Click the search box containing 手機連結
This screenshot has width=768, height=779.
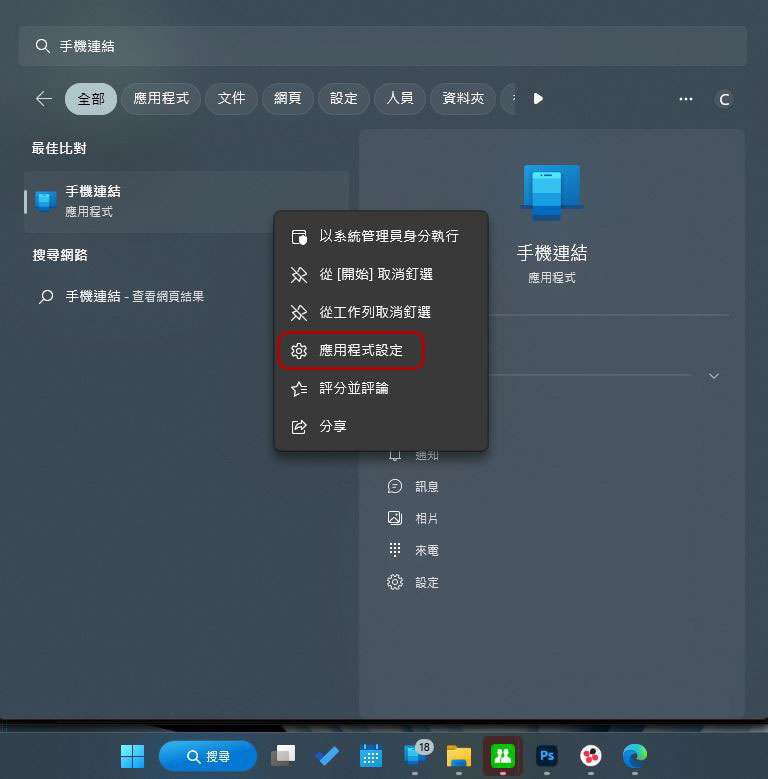tap(383, 46)
